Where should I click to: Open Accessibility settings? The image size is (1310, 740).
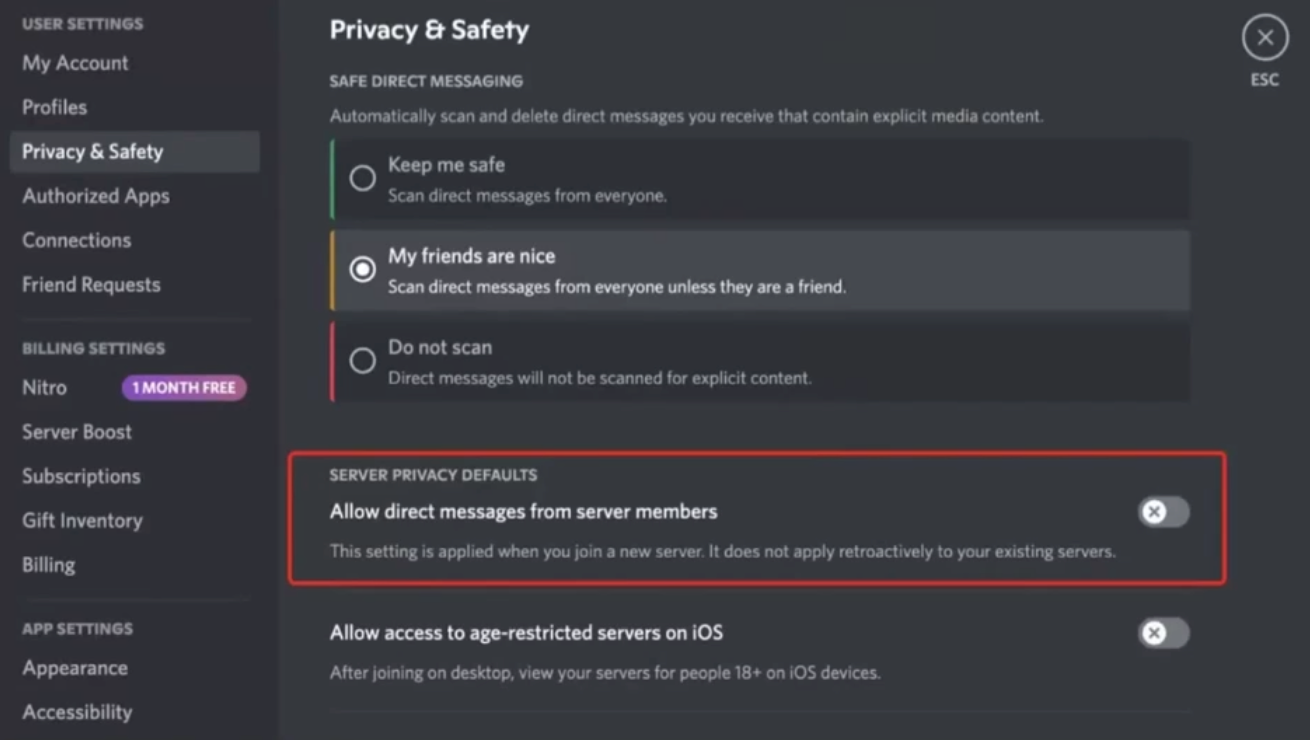77,712
